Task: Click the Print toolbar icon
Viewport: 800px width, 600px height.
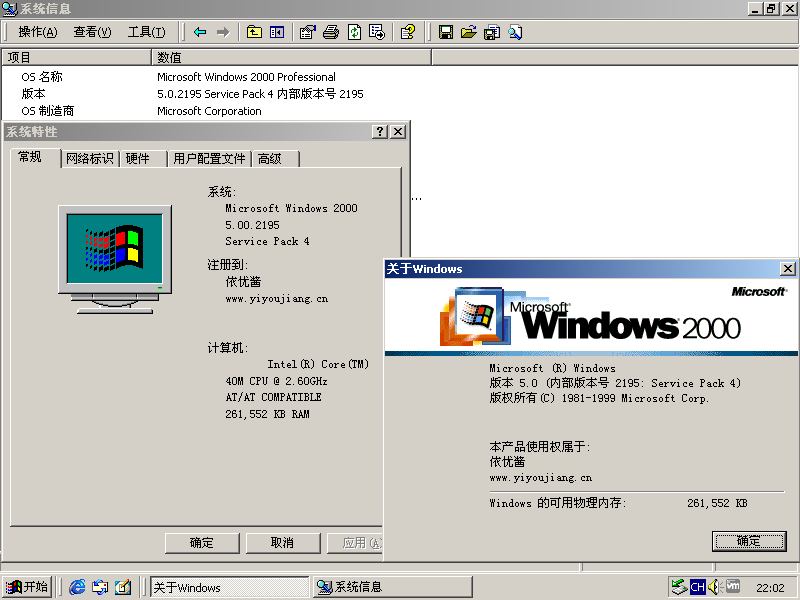Action: click(x=331, y=32)
